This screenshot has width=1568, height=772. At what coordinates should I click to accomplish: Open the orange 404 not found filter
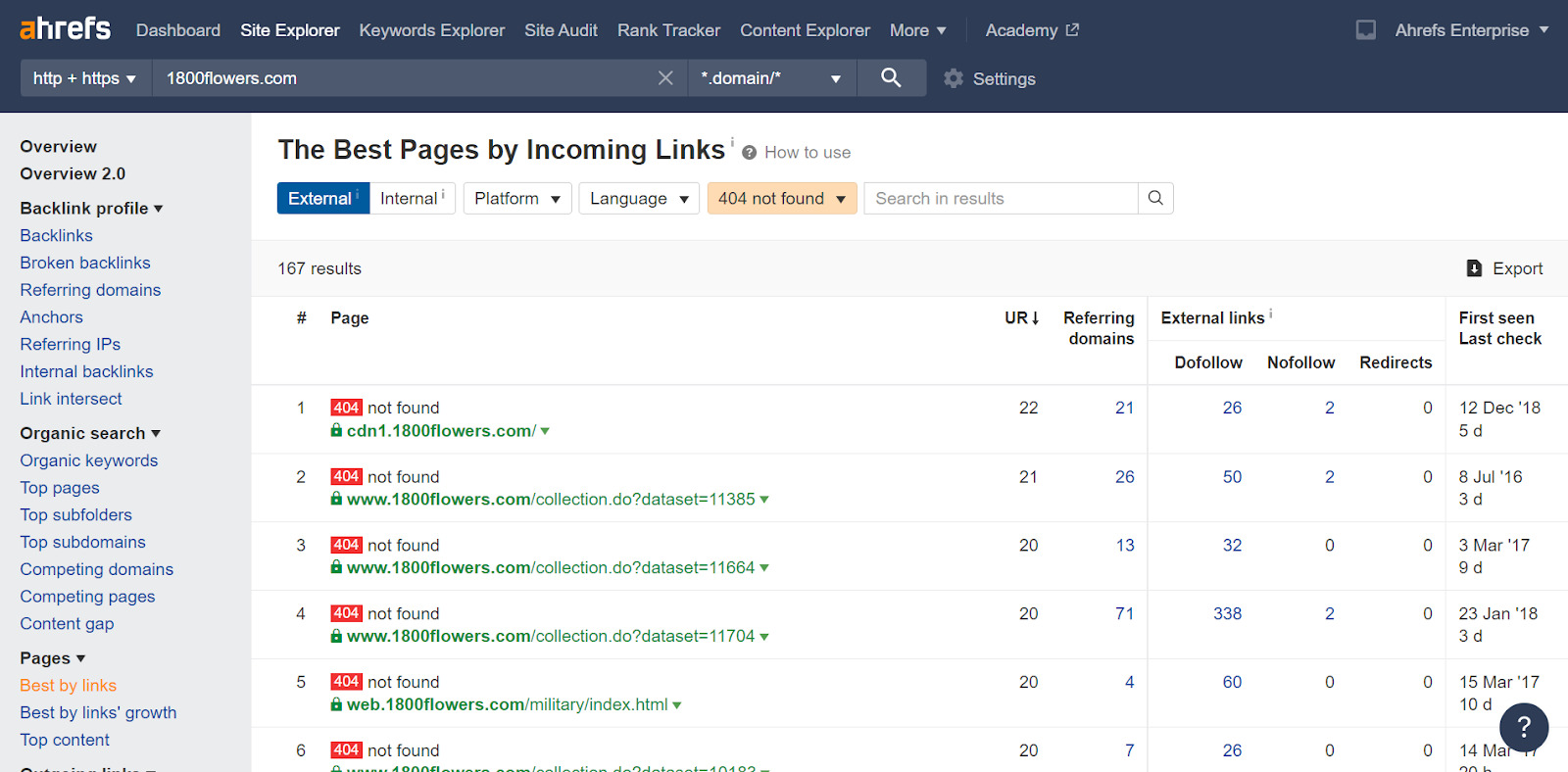781,199
